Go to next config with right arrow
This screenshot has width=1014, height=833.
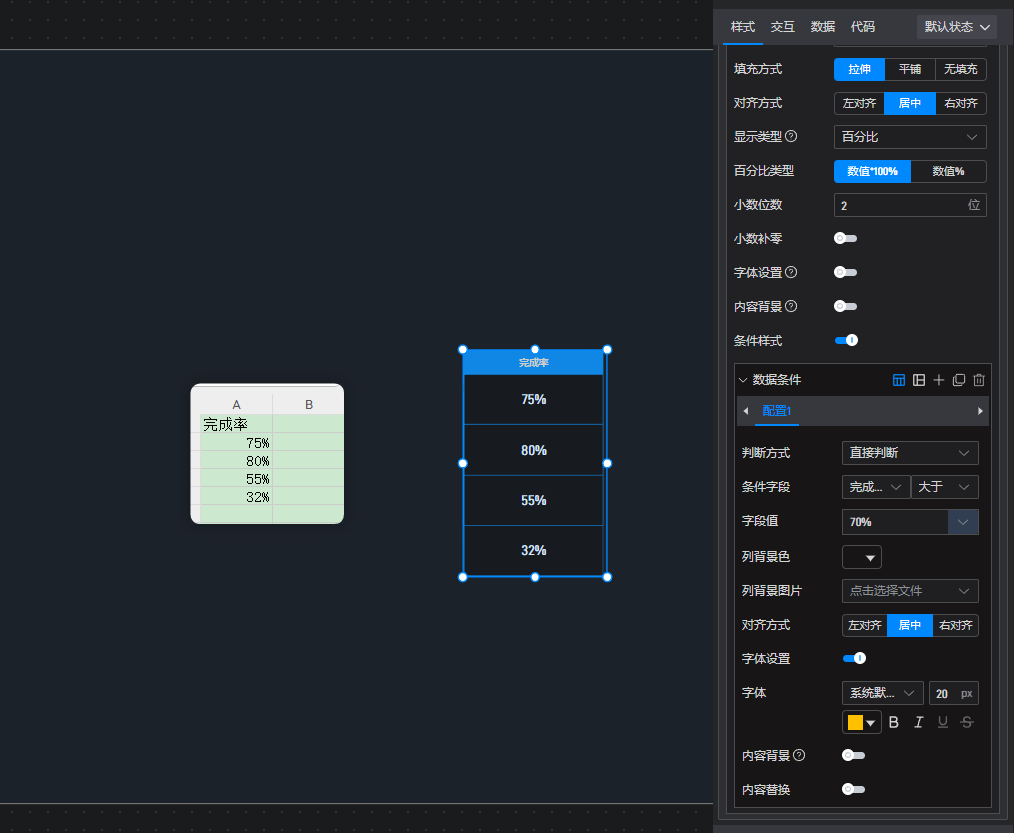980,411
